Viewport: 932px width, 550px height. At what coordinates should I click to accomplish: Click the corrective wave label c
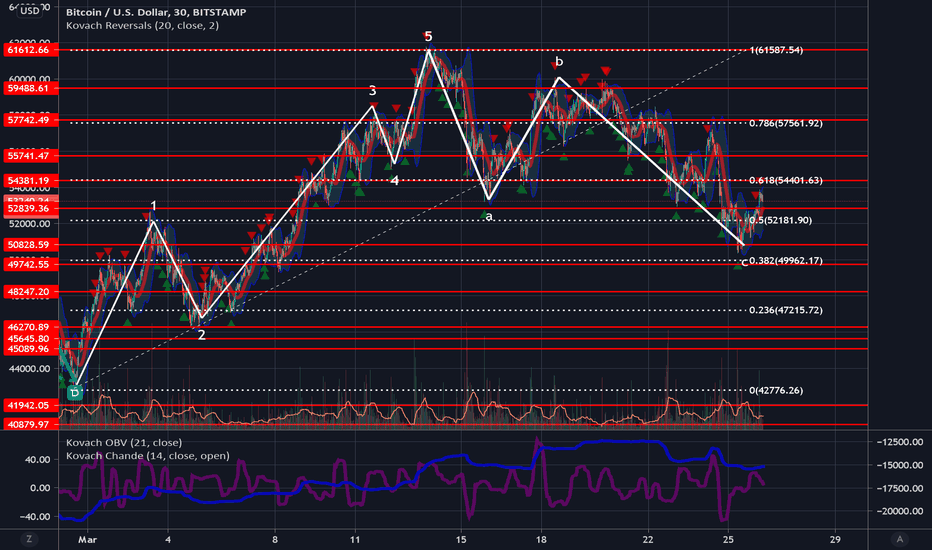point(745,262)
